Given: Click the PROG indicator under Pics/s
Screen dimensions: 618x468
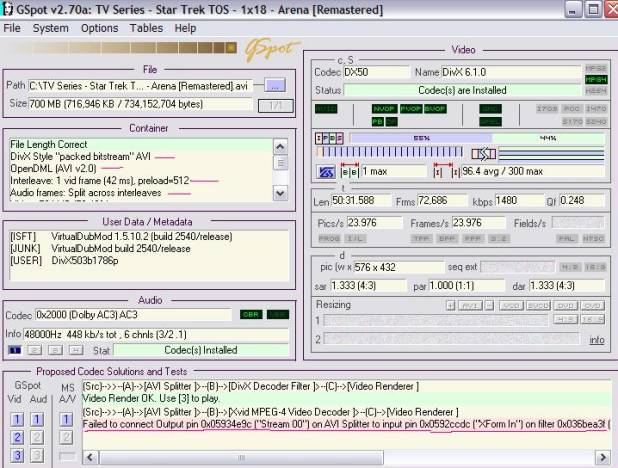Looking at the screenshot, I should point(329,239).
